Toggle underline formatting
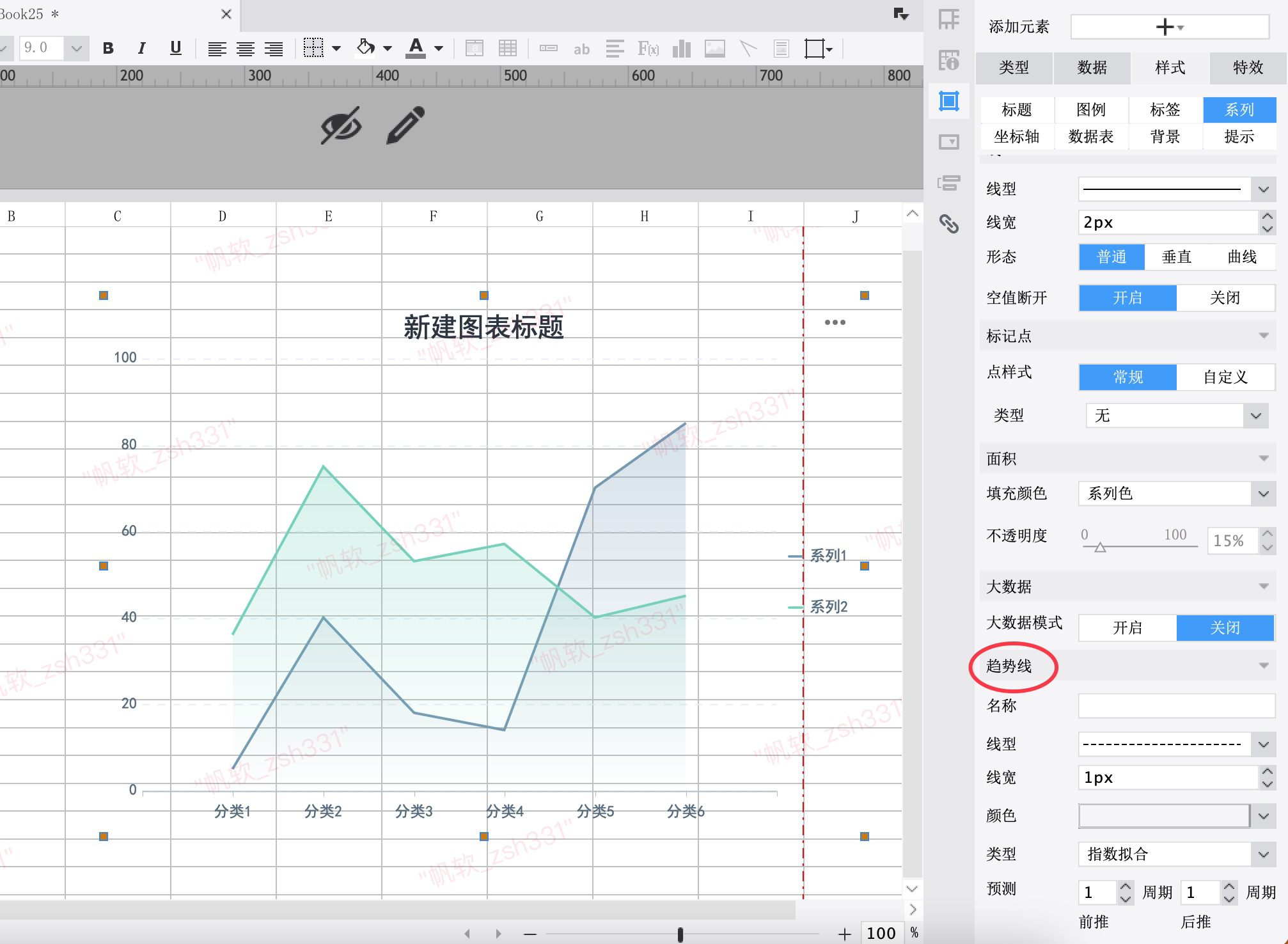The image size is (1288, 944). pyautogui.click(x=175, y=48)
